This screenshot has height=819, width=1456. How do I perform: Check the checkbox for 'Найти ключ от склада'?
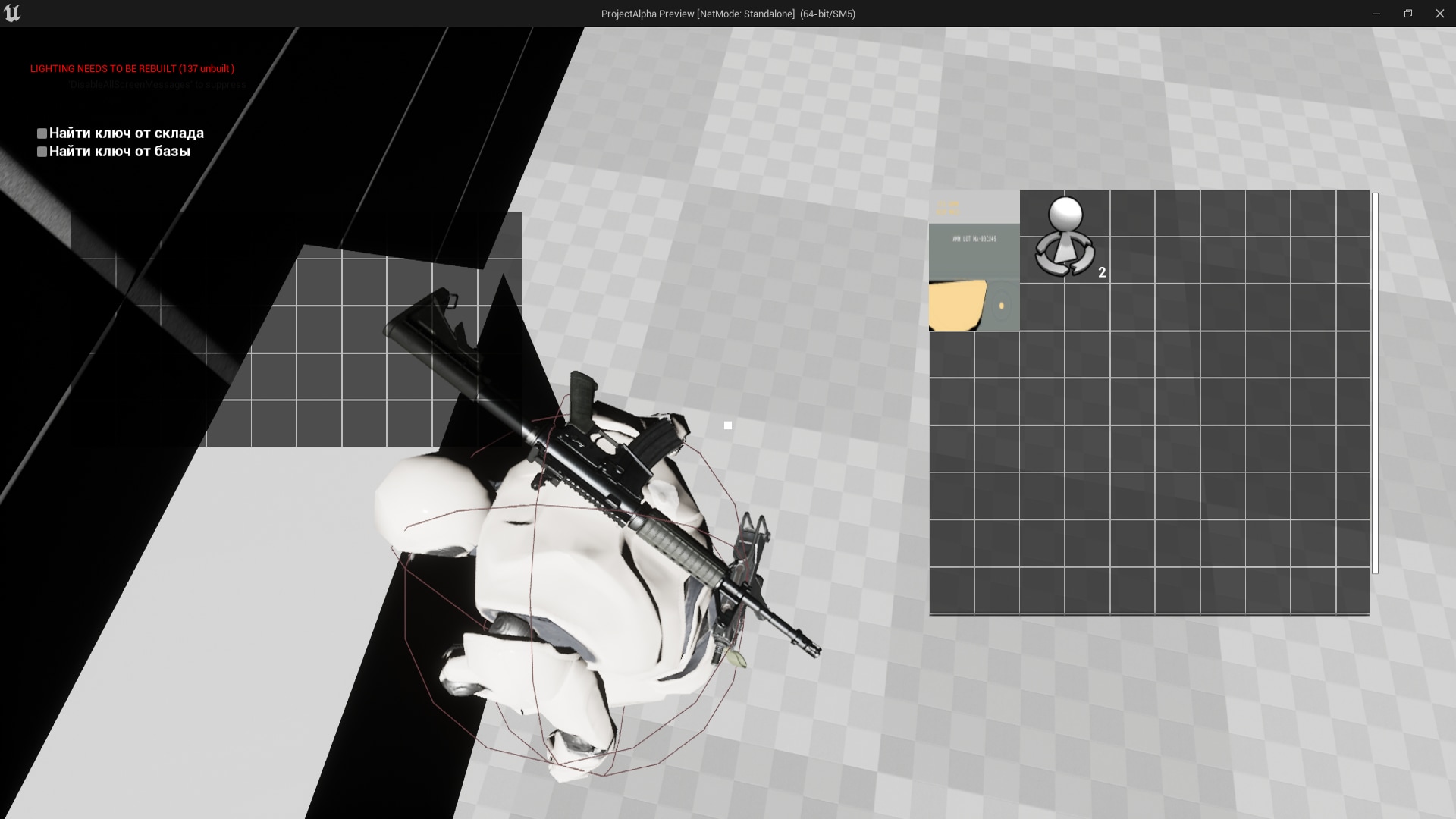(42, 133)
